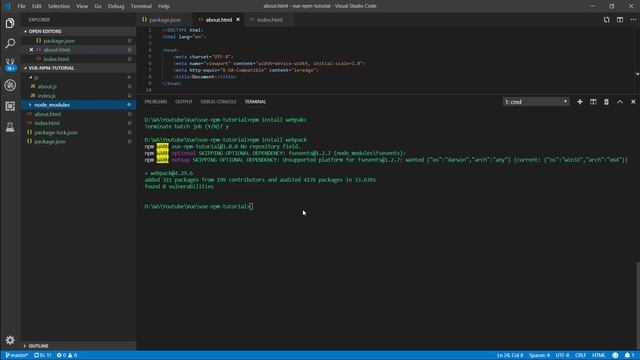This screenshot has width=640, height=360.
Task: Click the split editor icon
Action: tap(620, 20)
